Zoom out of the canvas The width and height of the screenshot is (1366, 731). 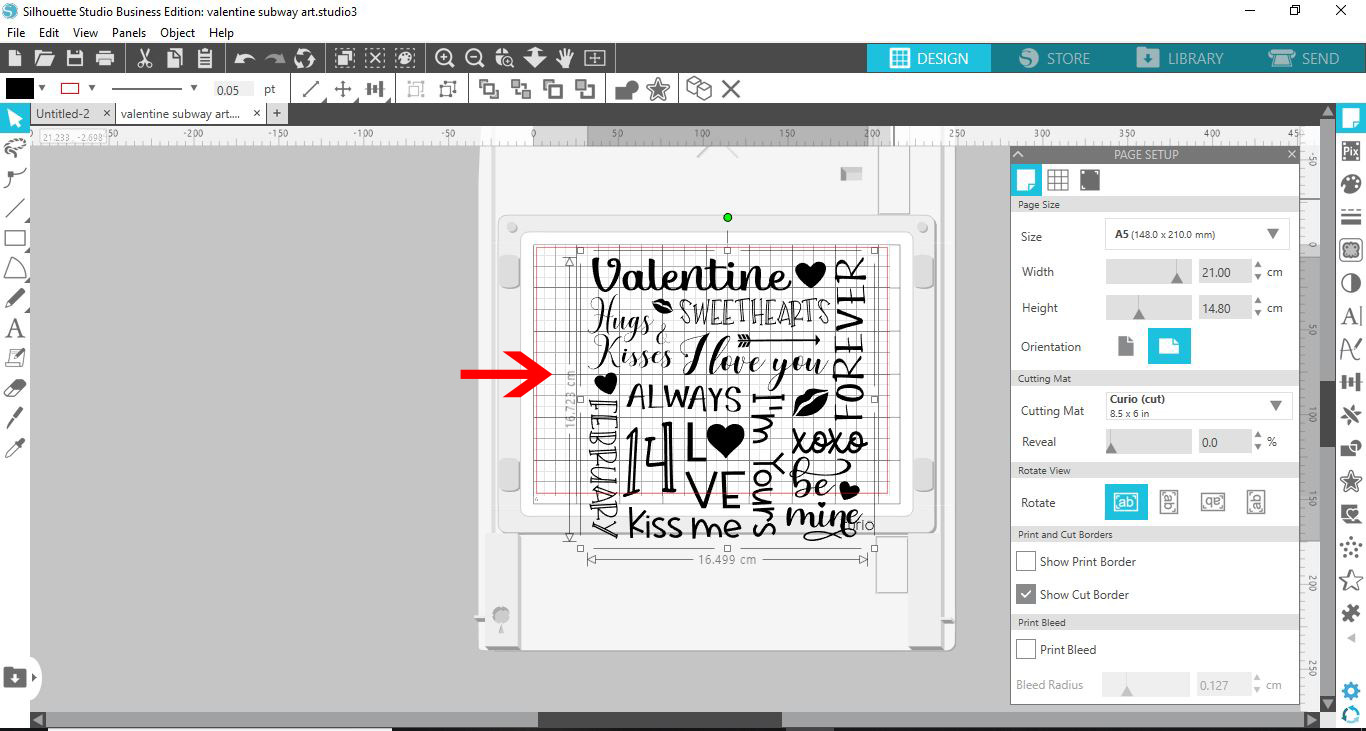coord(475,58)
